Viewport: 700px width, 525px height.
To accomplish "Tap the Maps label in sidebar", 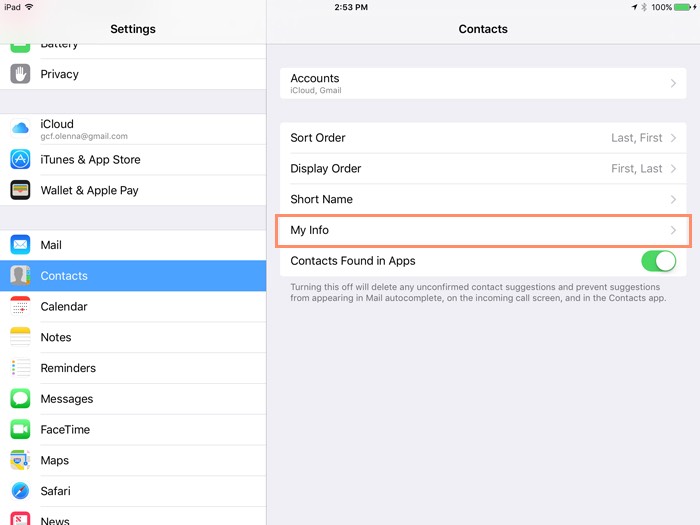I will tap(55, 460).
